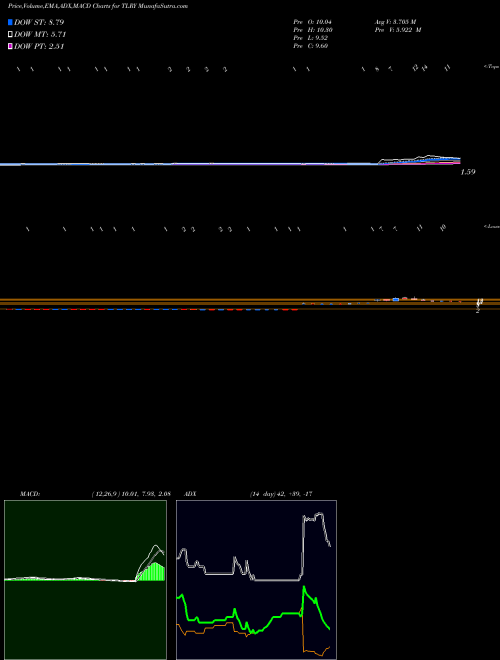Image resolution: width=500 pixels, height=660 pixels.
Task: Click the ADX panel label
Action: click(190, 494)
